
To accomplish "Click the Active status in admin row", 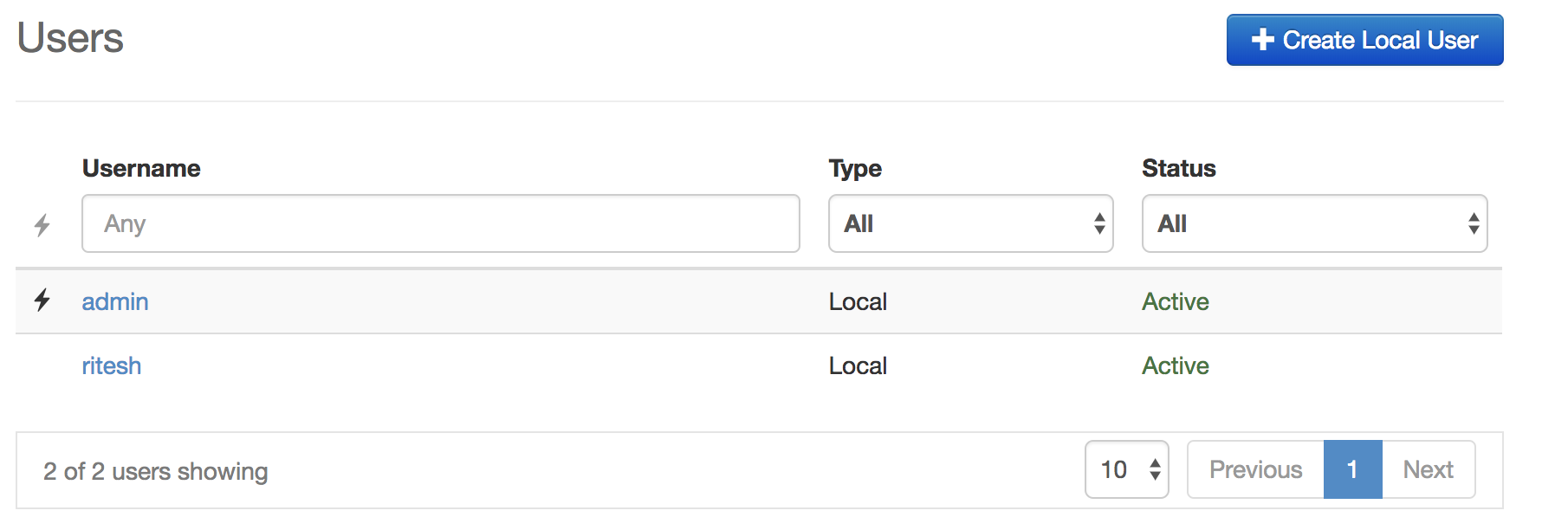I will [x=1175, y=301].
